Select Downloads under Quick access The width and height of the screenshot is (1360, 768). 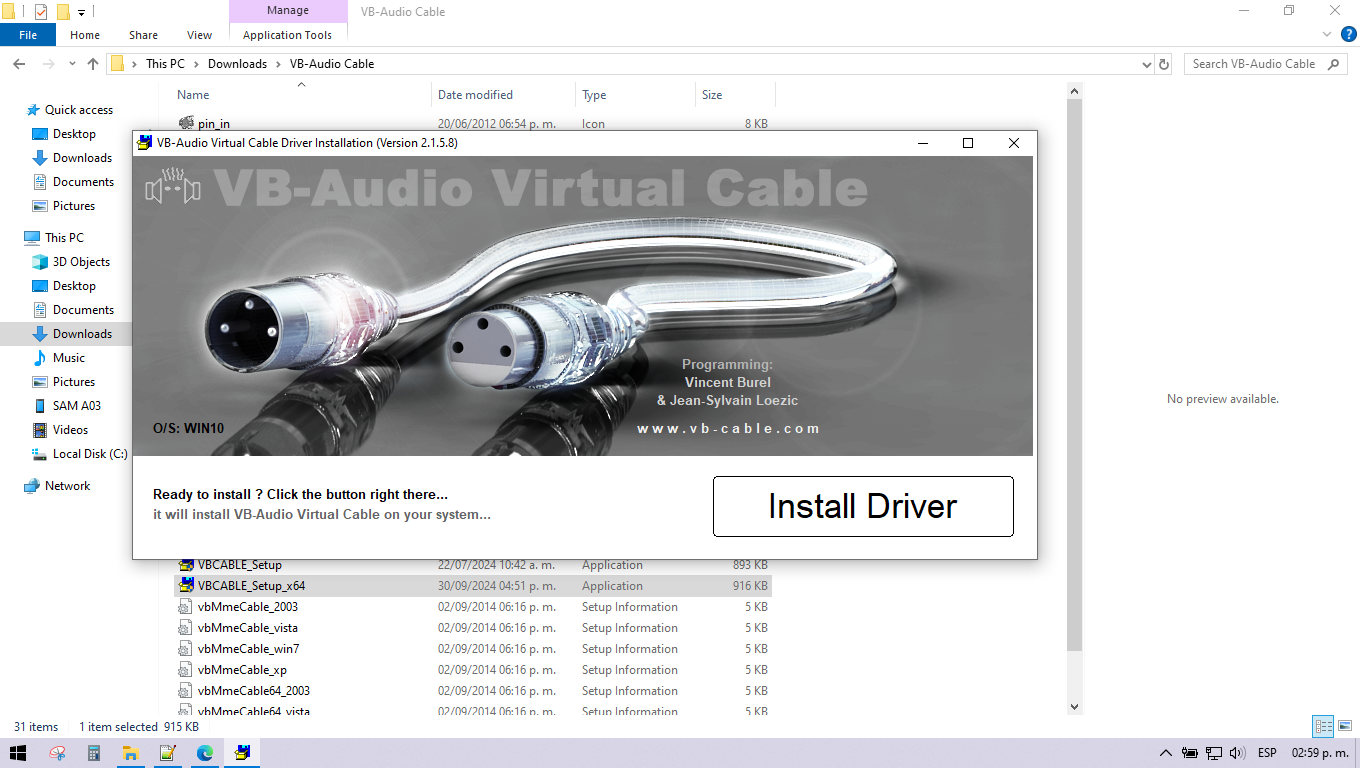click(x=82, y=158)
